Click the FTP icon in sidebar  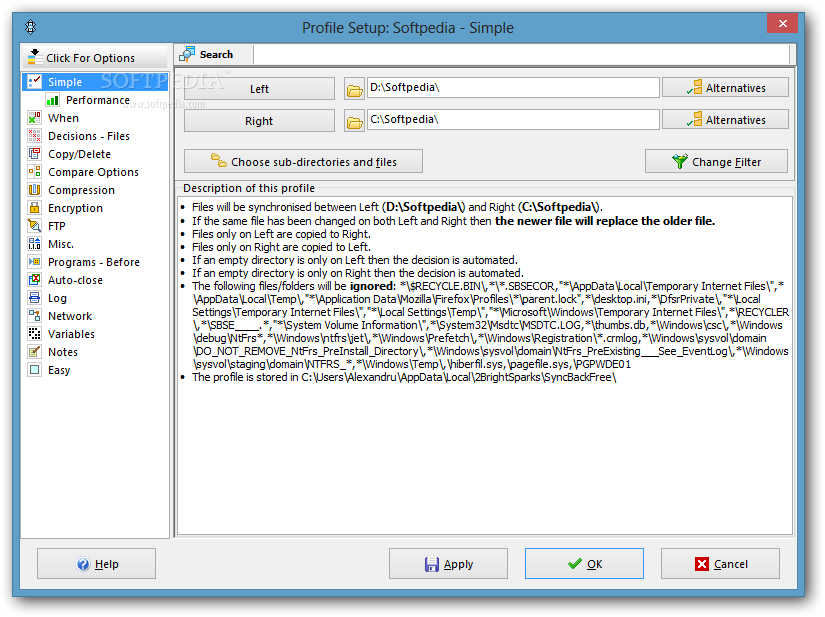[34, 226]
